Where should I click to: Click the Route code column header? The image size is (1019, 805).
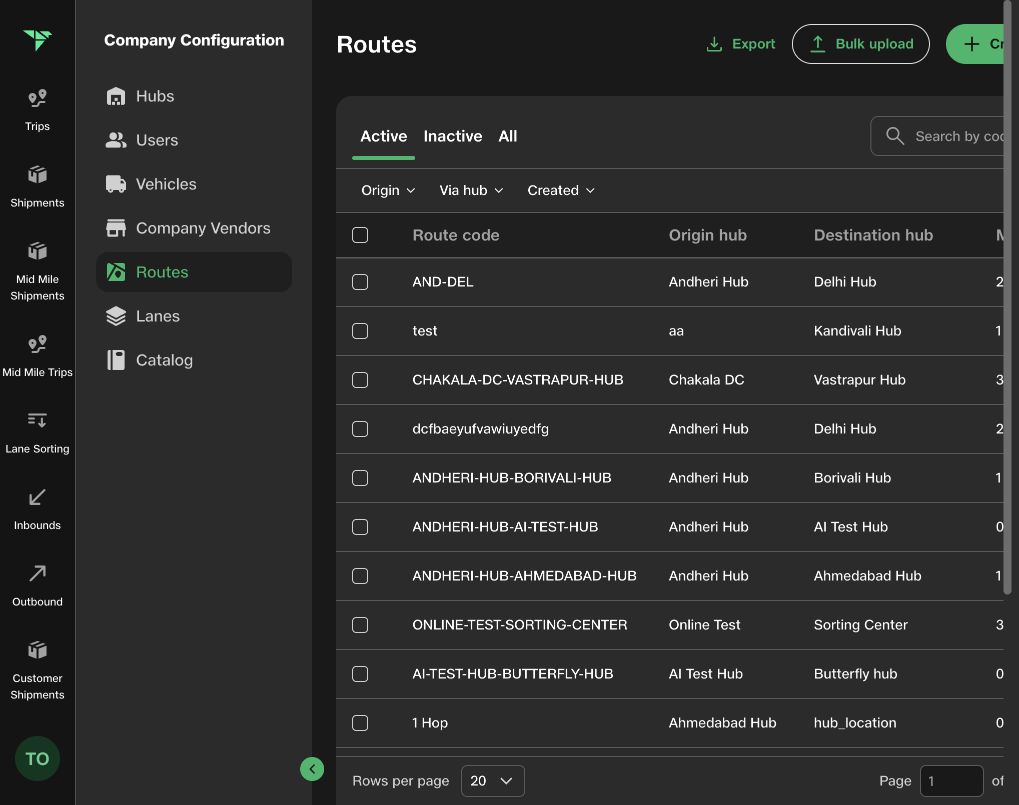pos(456,235)
